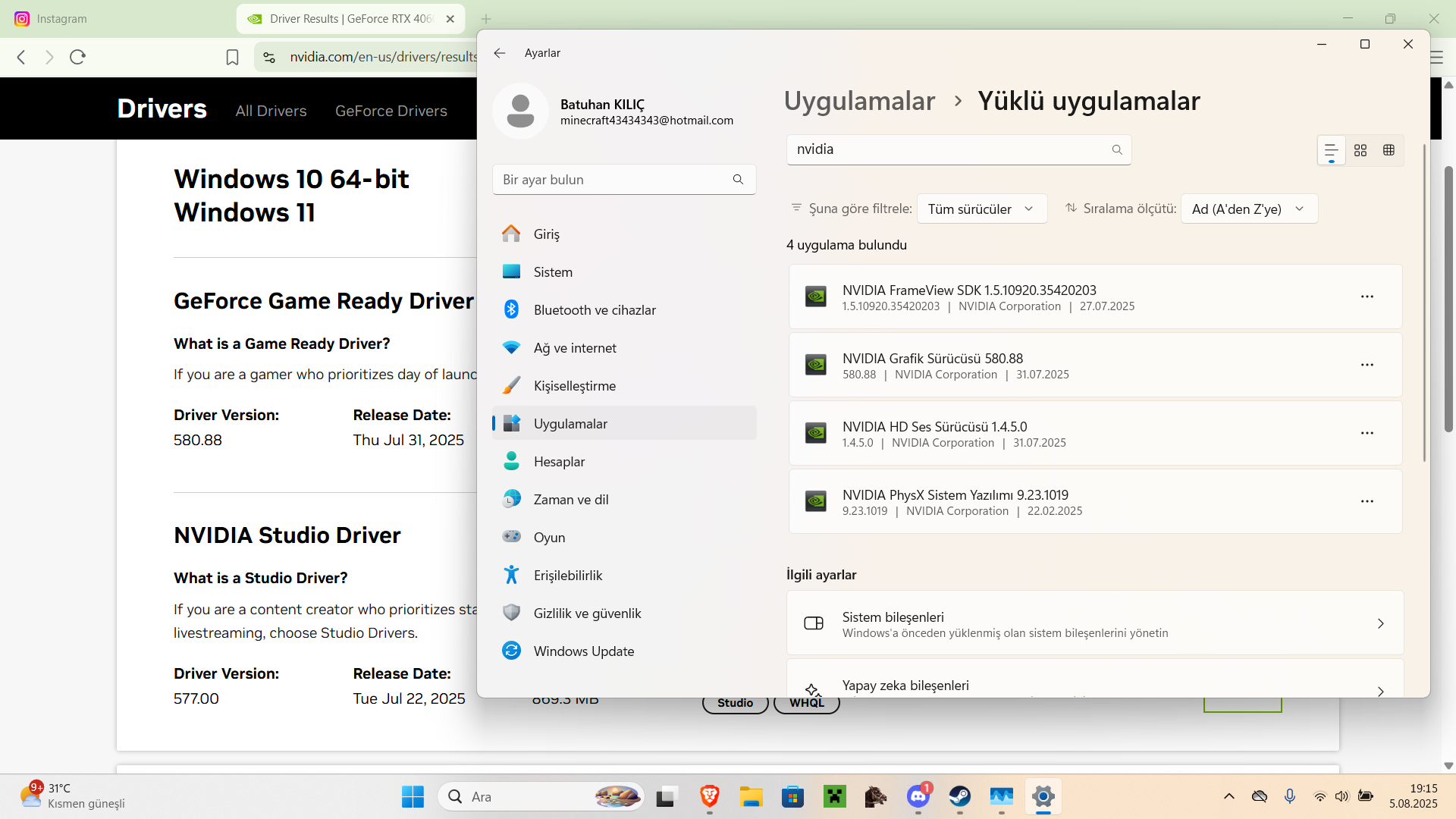The width and height of the screenshot is (1456, 819).
Task: Open Windows Update settings section
Action: [x=583, y=651]
